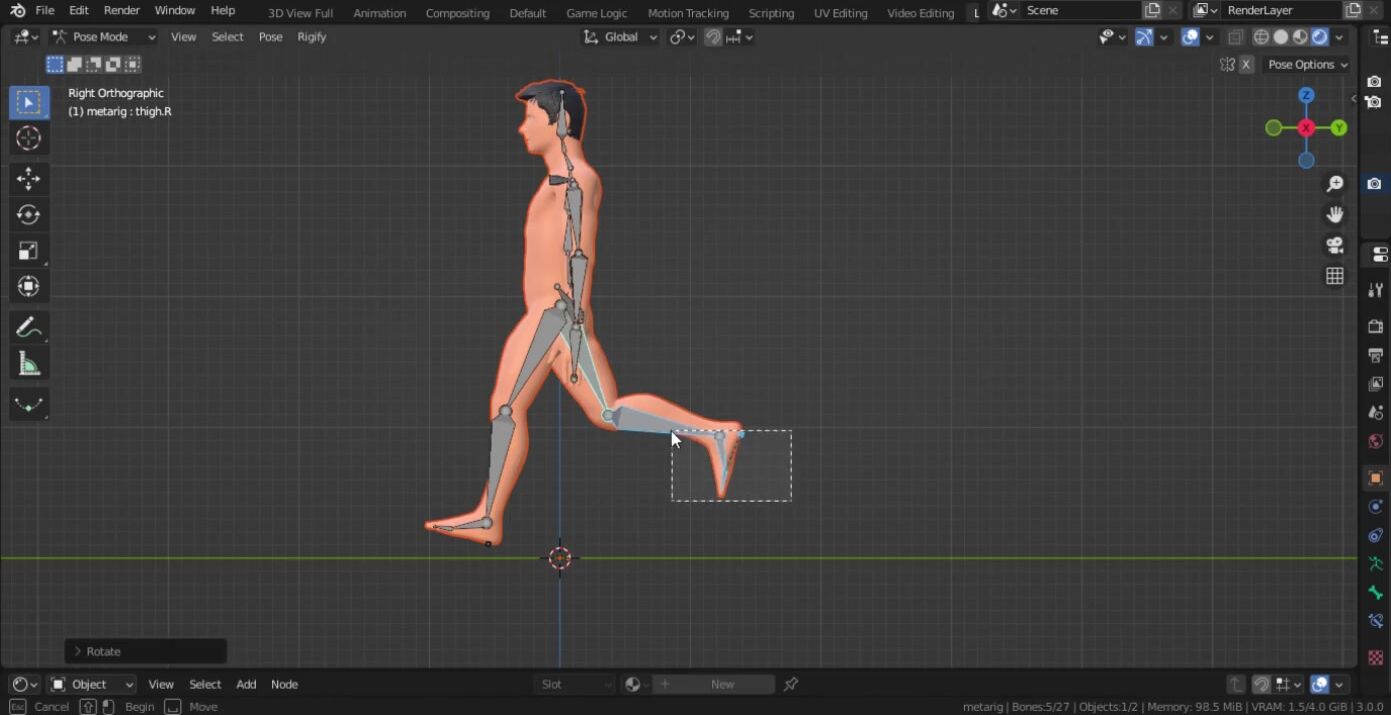Screen dimensions: 1391x715
Task: Select the Rotate tool in toolbar
Action: click(28, 215)
